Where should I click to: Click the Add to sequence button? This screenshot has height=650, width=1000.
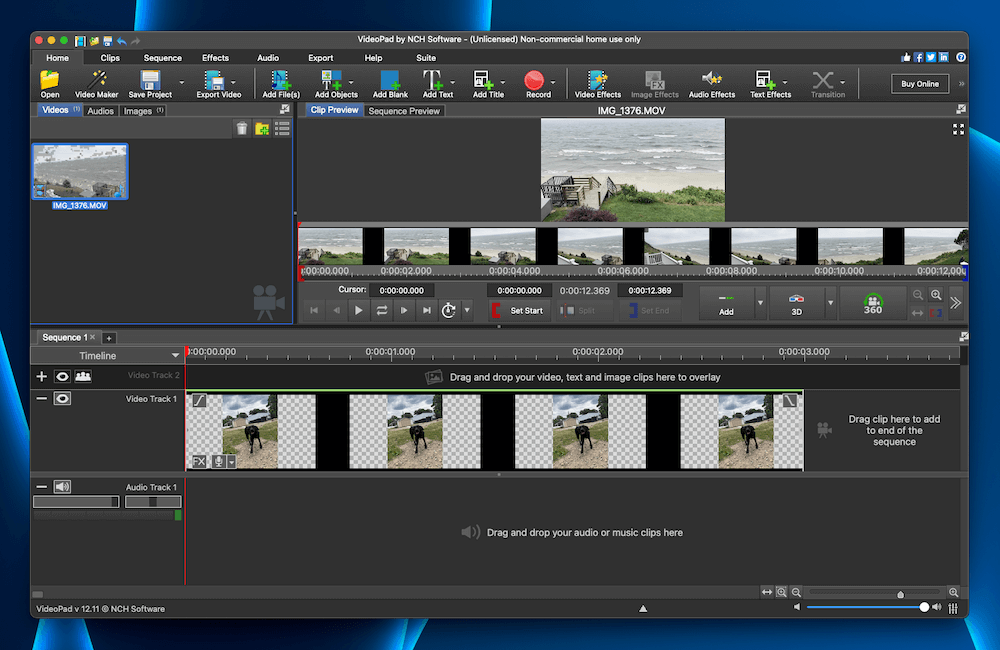pos(726,303)
